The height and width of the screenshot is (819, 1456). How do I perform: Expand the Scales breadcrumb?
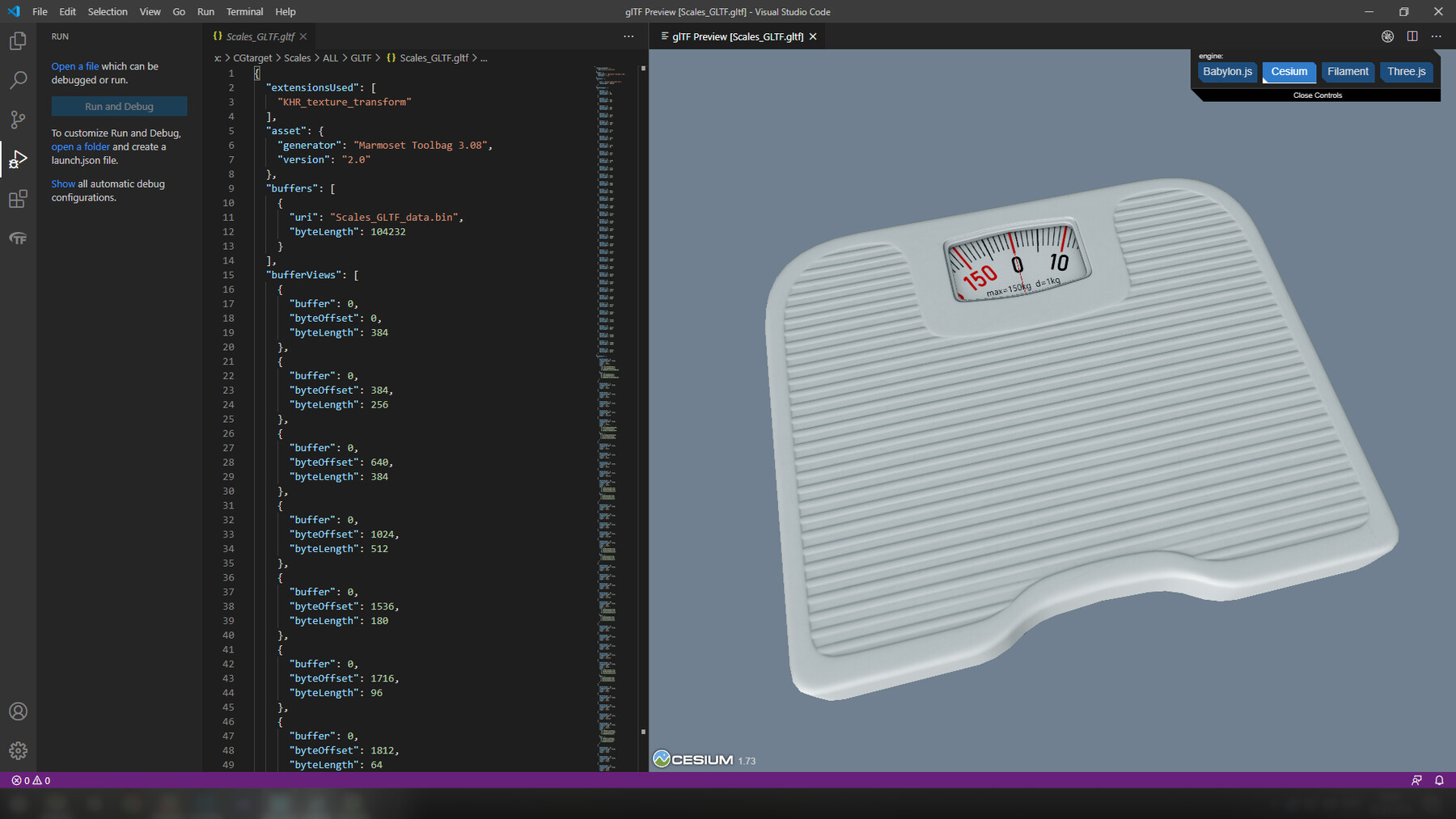pos(297,58)
